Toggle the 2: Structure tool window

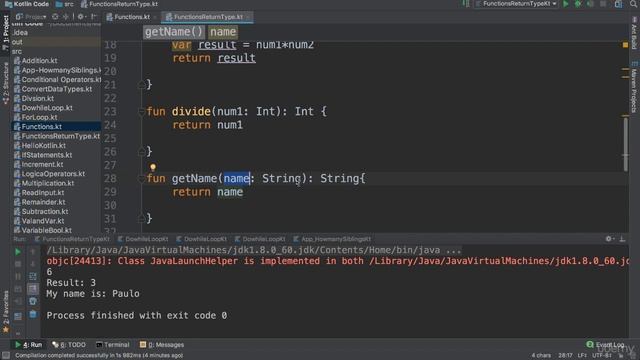6,84
